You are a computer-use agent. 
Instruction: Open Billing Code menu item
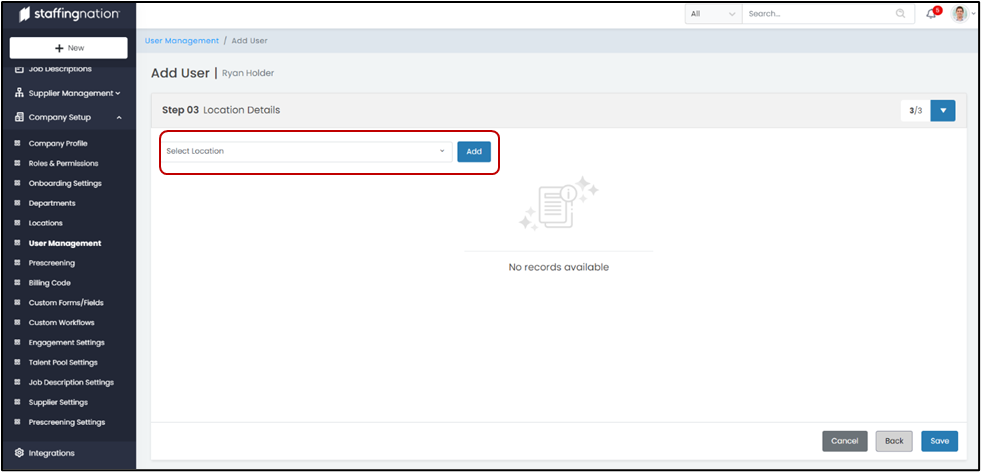tap(49, 283)
